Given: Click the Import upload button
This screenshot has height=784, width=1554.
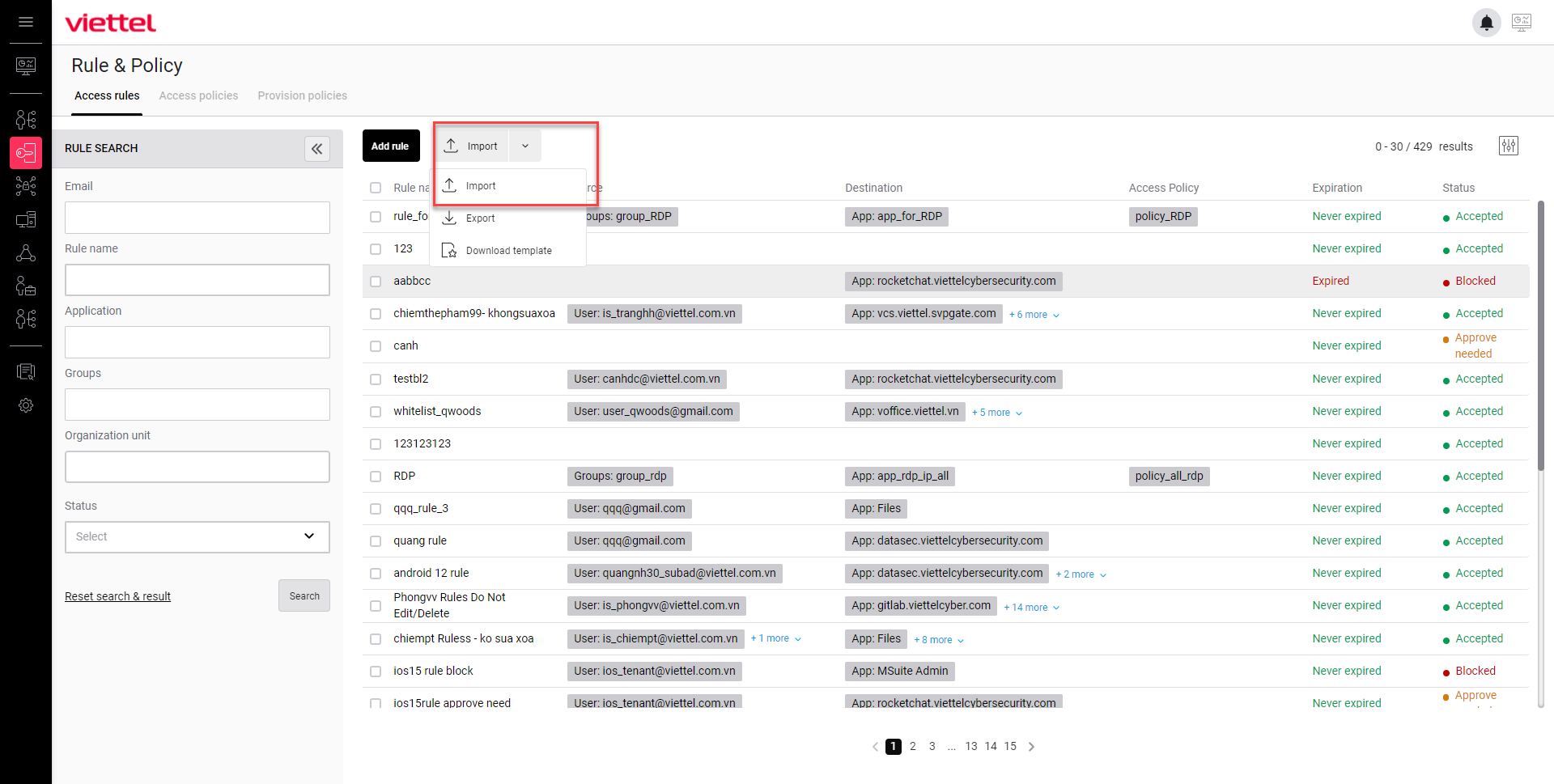Looking at the screenshot, I should click(x=472, y=146).
